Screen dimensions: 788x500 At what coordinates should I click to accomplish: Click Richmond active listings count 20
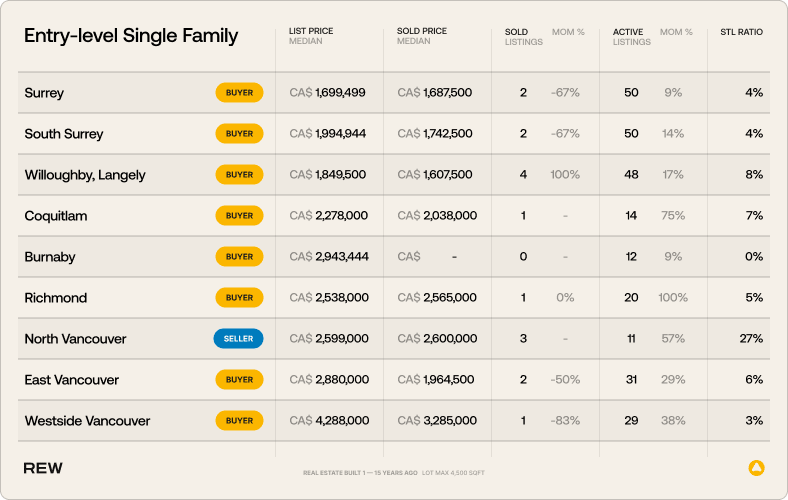(x=631, y=297)
